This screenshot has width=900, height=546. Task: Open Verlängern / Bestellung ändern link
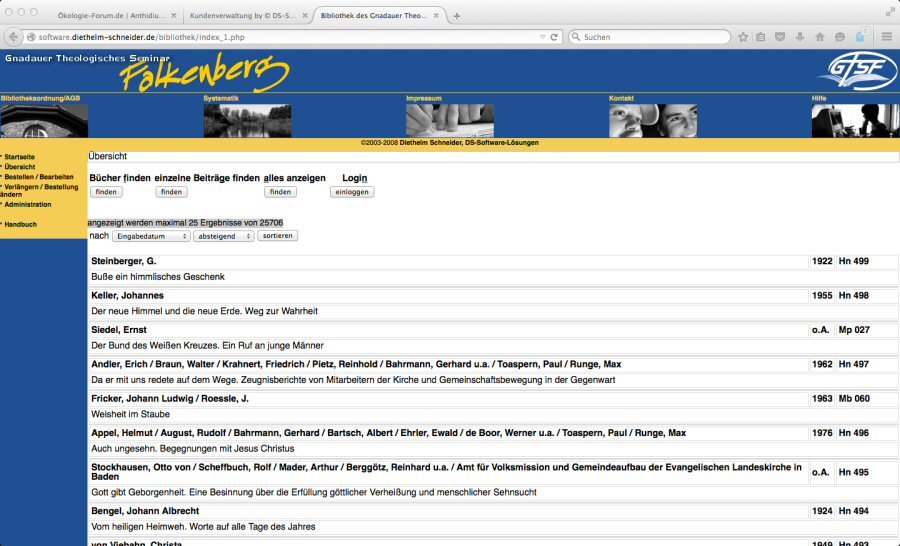pos(39,191)
